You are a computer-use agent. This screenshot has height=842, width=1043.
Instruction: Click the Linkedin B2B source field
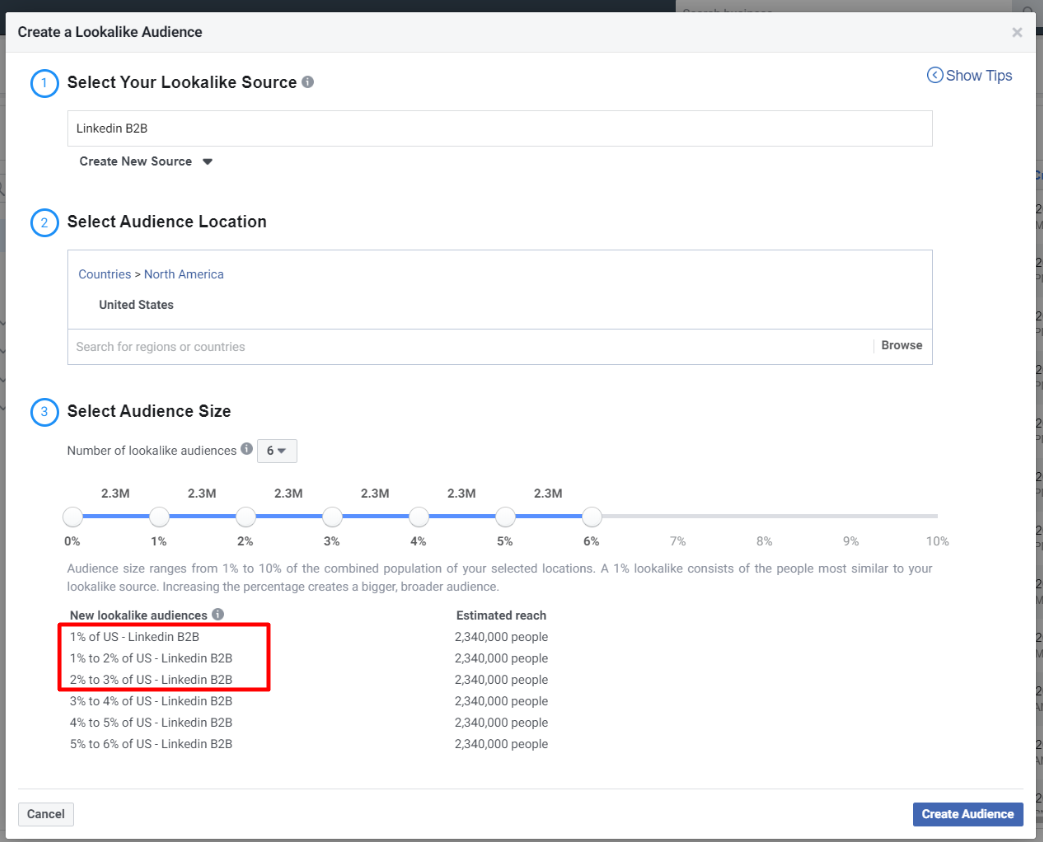[500, 128]
